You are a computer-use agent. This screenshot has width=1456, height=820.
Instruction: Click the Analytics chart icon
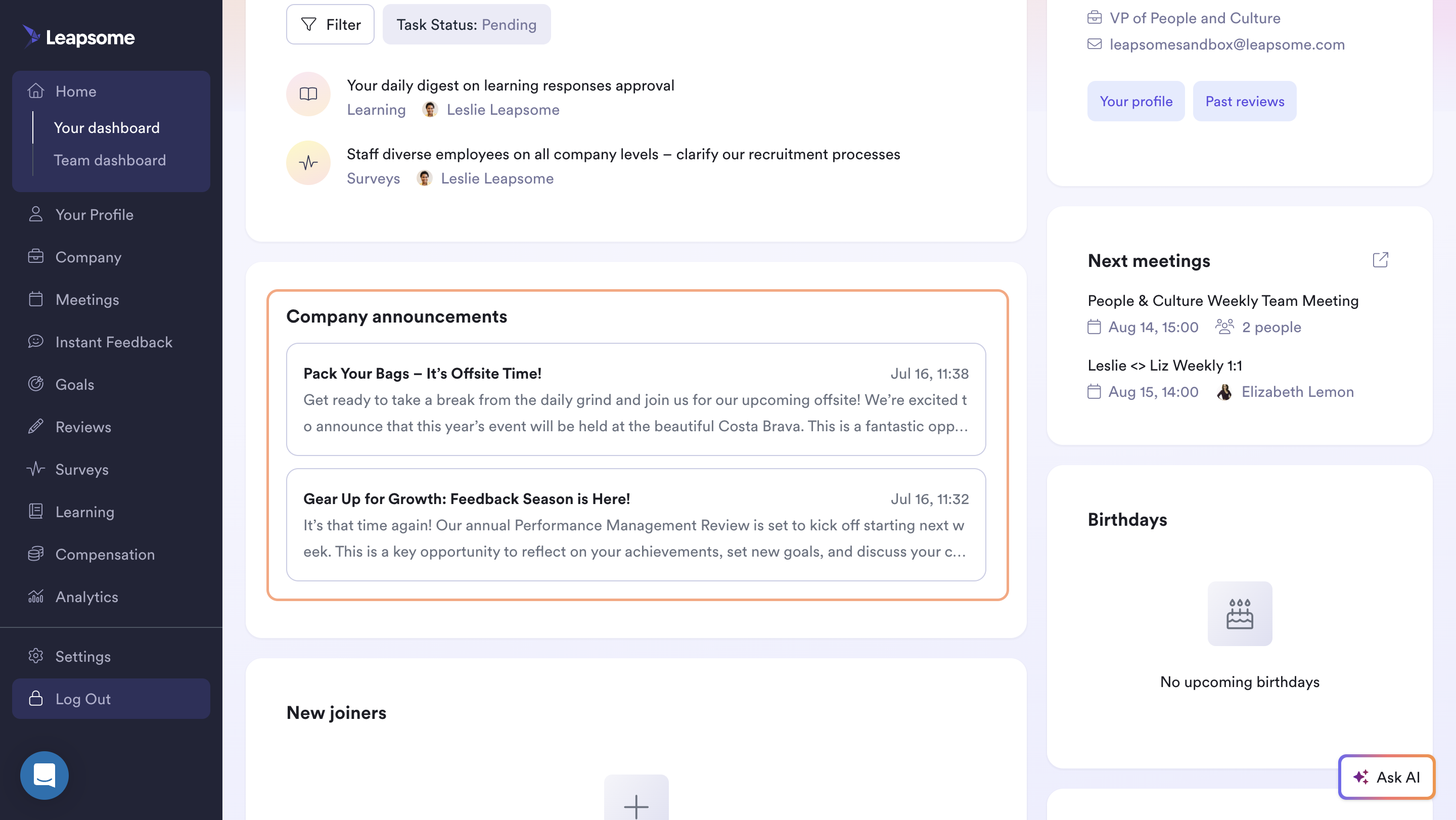click(35, 596)
